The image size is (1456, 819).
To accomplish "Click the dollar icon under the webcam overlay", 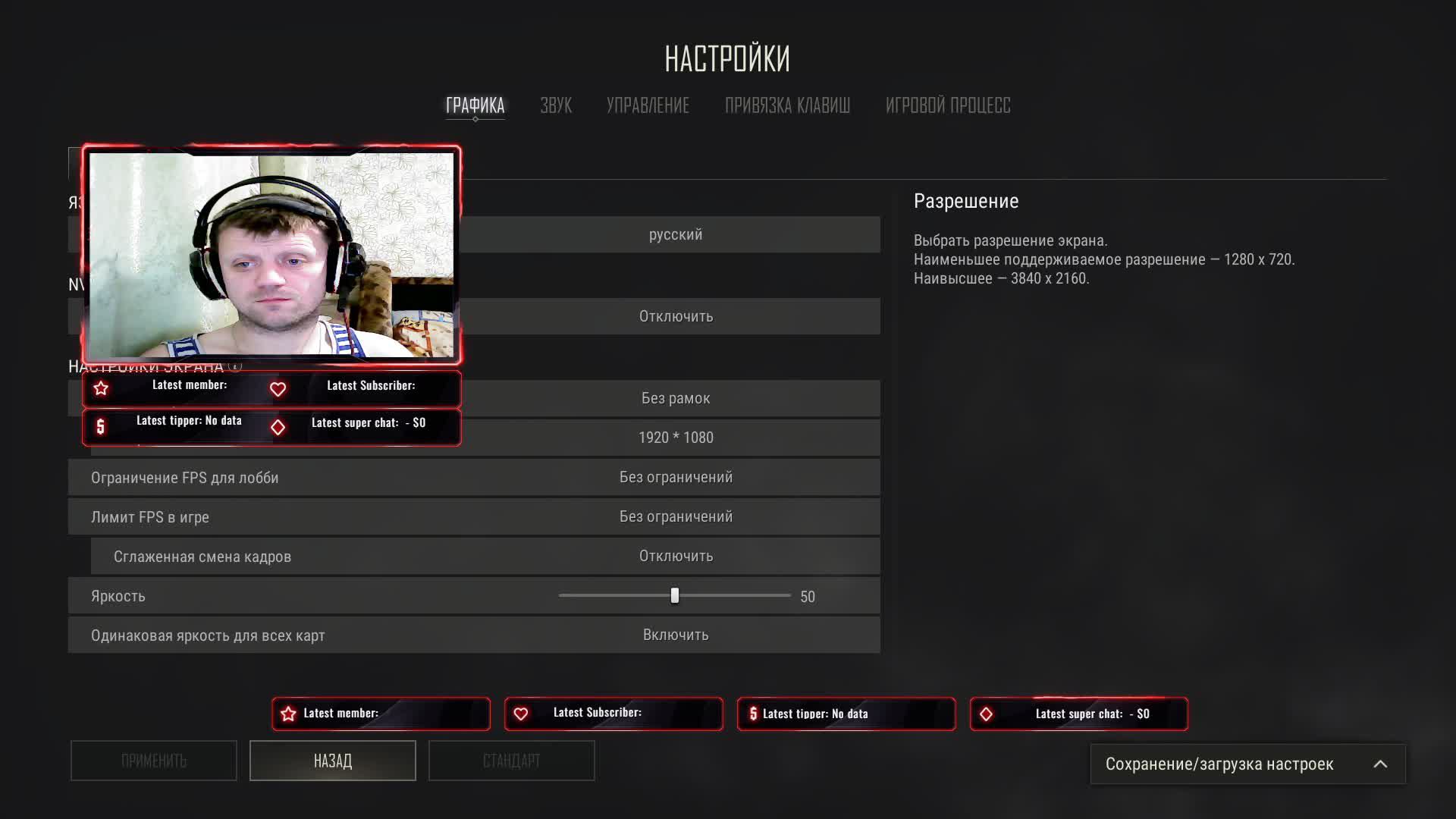I will point(100,427).
